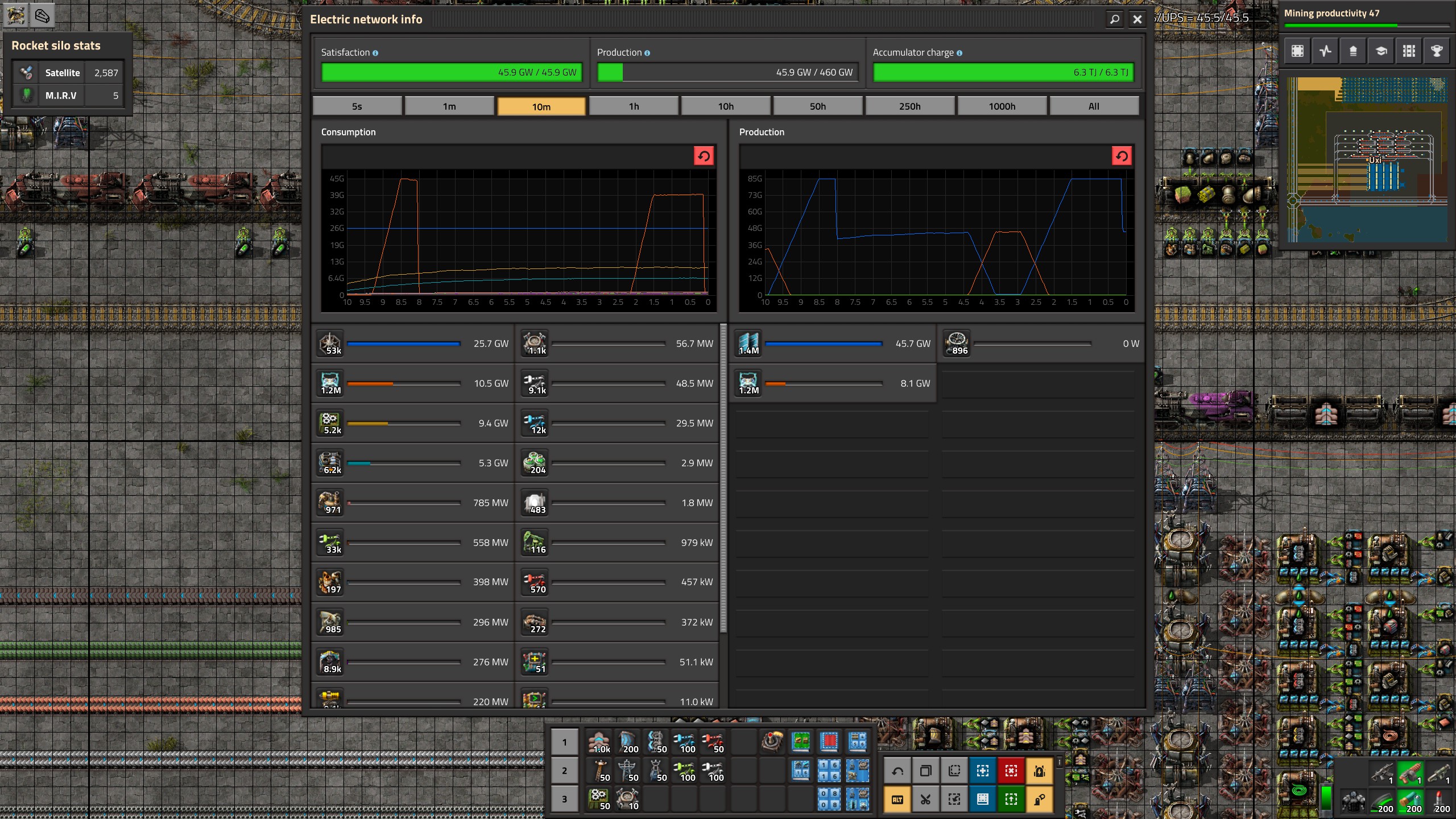Select red deconstruction planner shortcut

1011,771
